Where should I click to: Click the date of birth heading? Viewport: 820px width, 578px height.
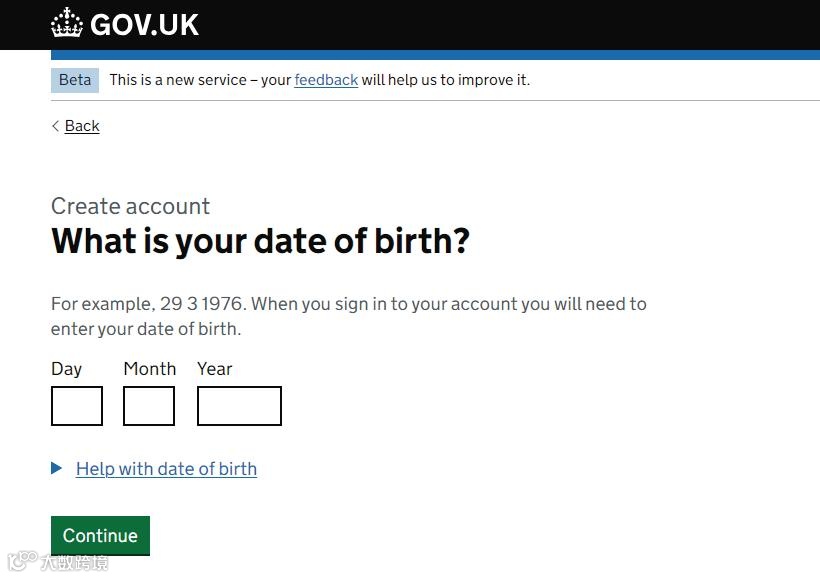click(x=260, y=241)
